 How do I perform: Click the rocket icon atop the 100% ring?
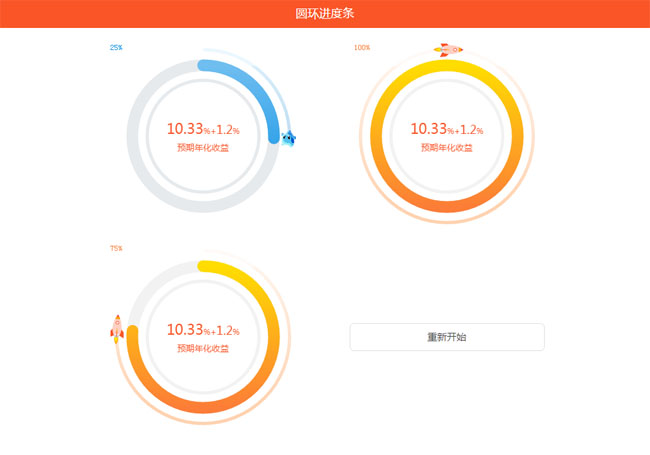pyautogui.click(x=448, y=49)
